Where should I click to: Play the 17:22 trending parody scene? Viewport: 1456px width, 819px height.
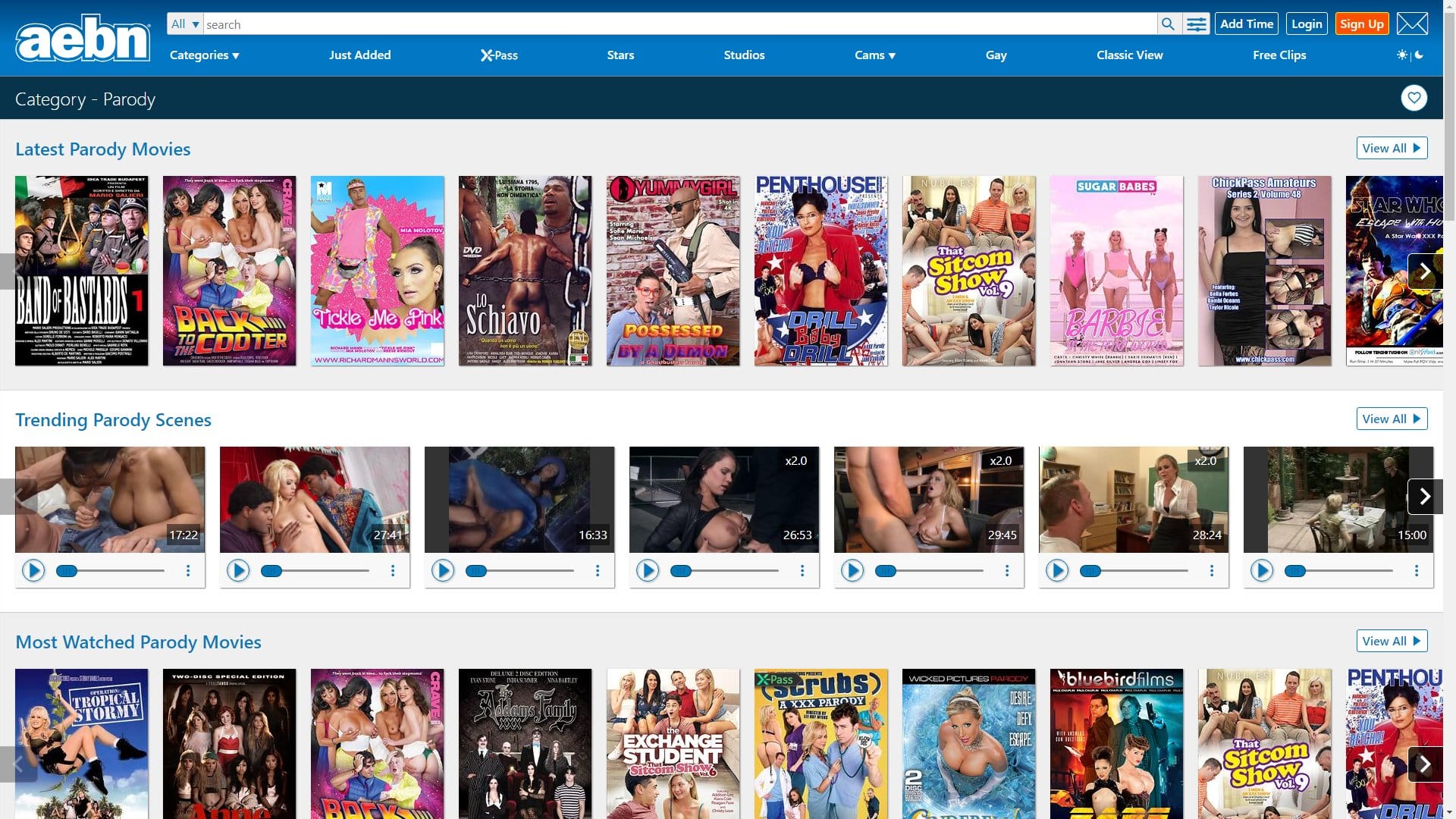click(x=33, y=570)
